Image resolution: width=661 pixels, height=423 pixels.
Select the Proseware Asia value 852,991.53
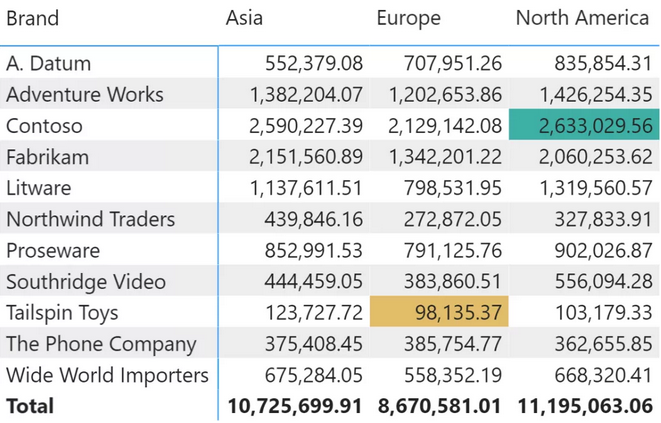click(x=314, y=251)
